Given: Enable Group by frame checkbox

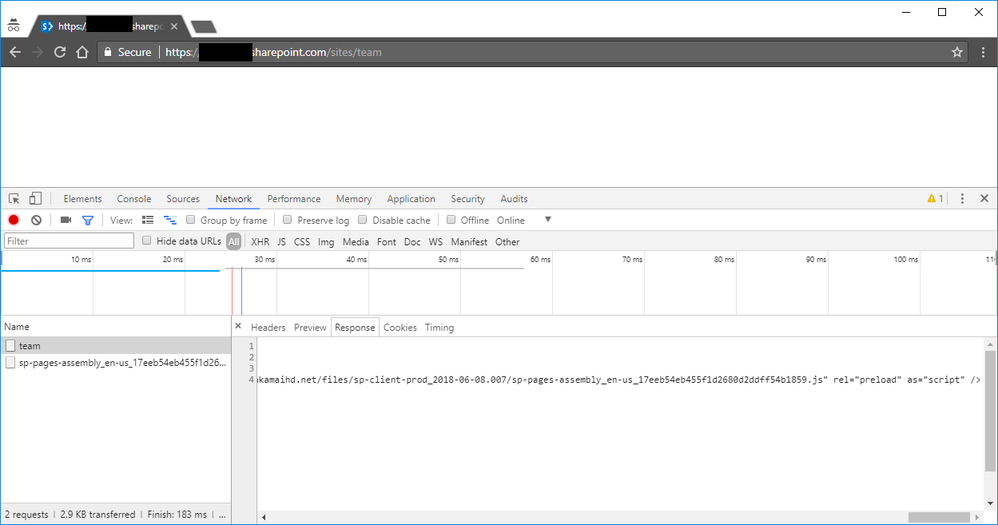Looking at the screenshot, I should [190, 220].
